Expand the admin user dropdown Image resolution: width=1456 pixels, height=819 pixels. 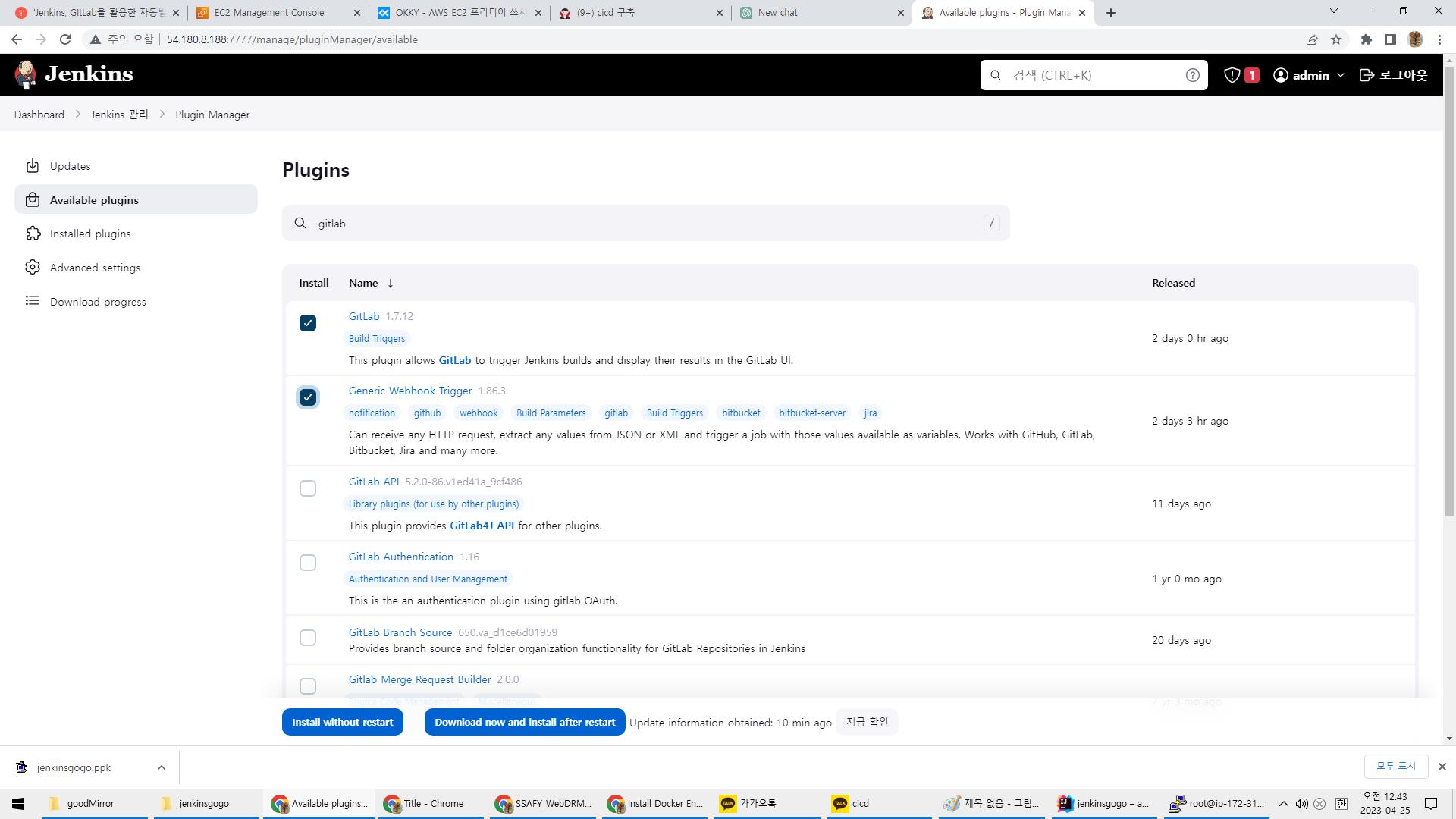click(1341, 75)
